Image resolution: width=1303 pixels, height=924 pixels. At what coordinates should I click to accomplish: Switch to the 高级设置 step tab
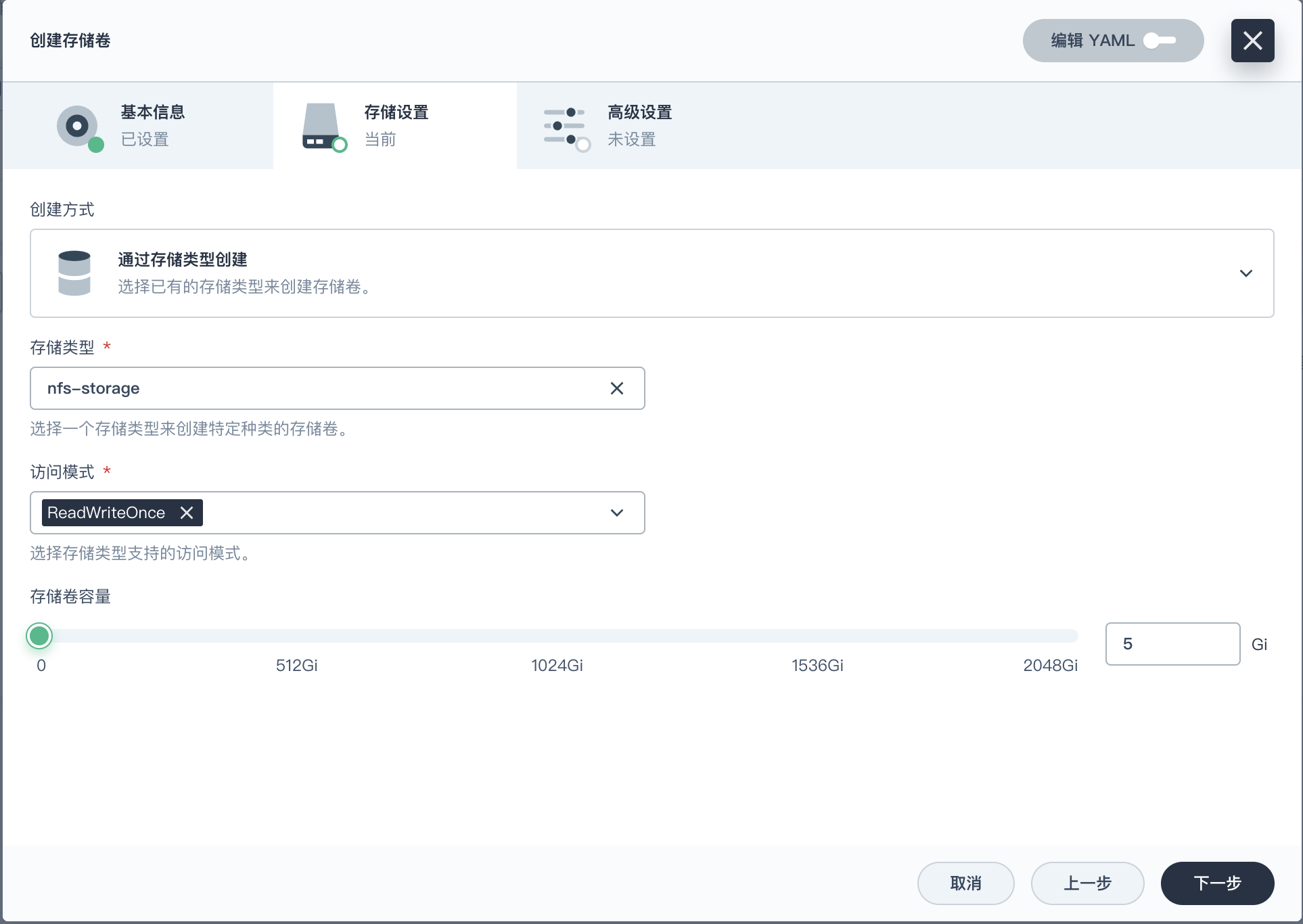pos(639,126)
